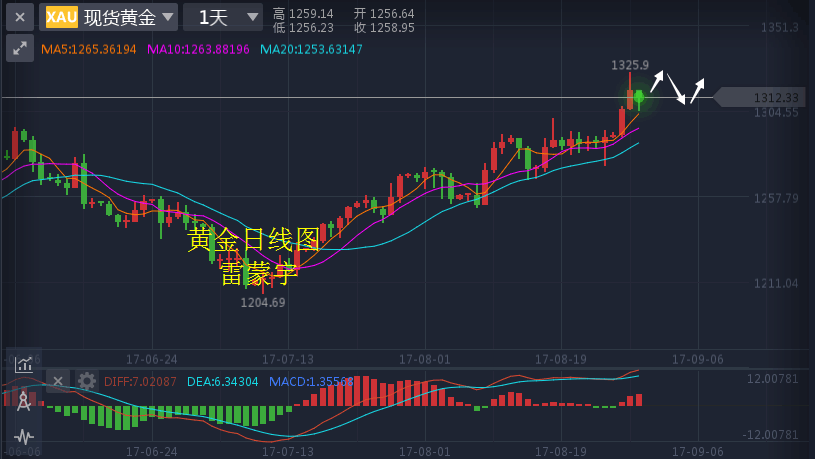Click the XAU symbol badge

click(61, 17)
